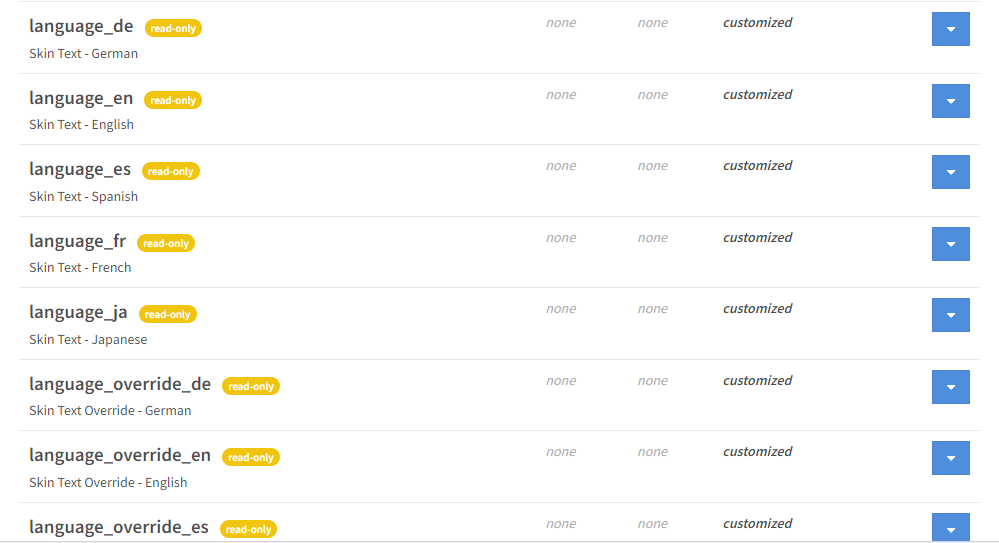Select the language_override_de title

pyautogui.click(x=120, y=384)
